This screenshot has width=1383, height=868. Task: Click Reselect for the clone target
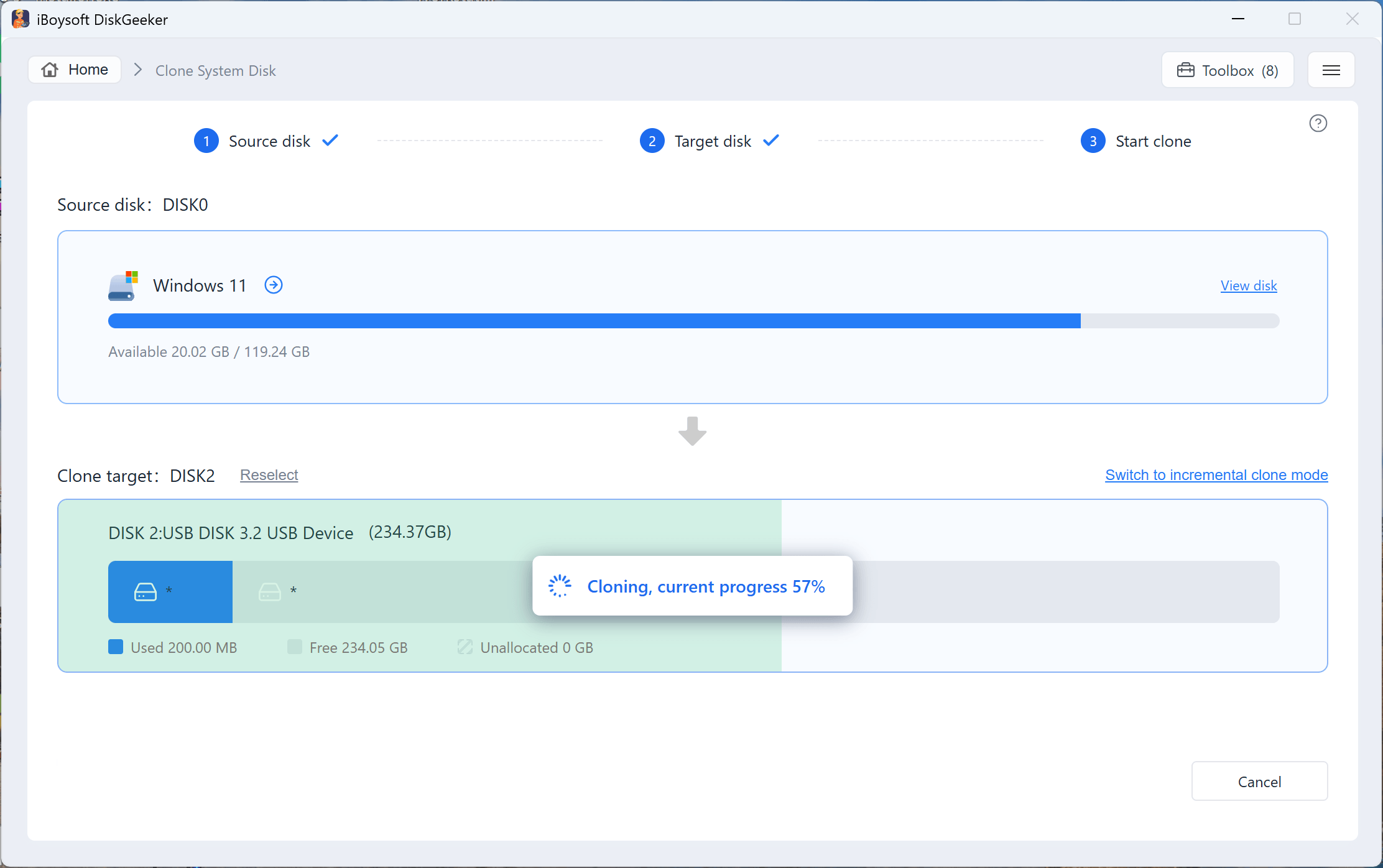[269, 475]
